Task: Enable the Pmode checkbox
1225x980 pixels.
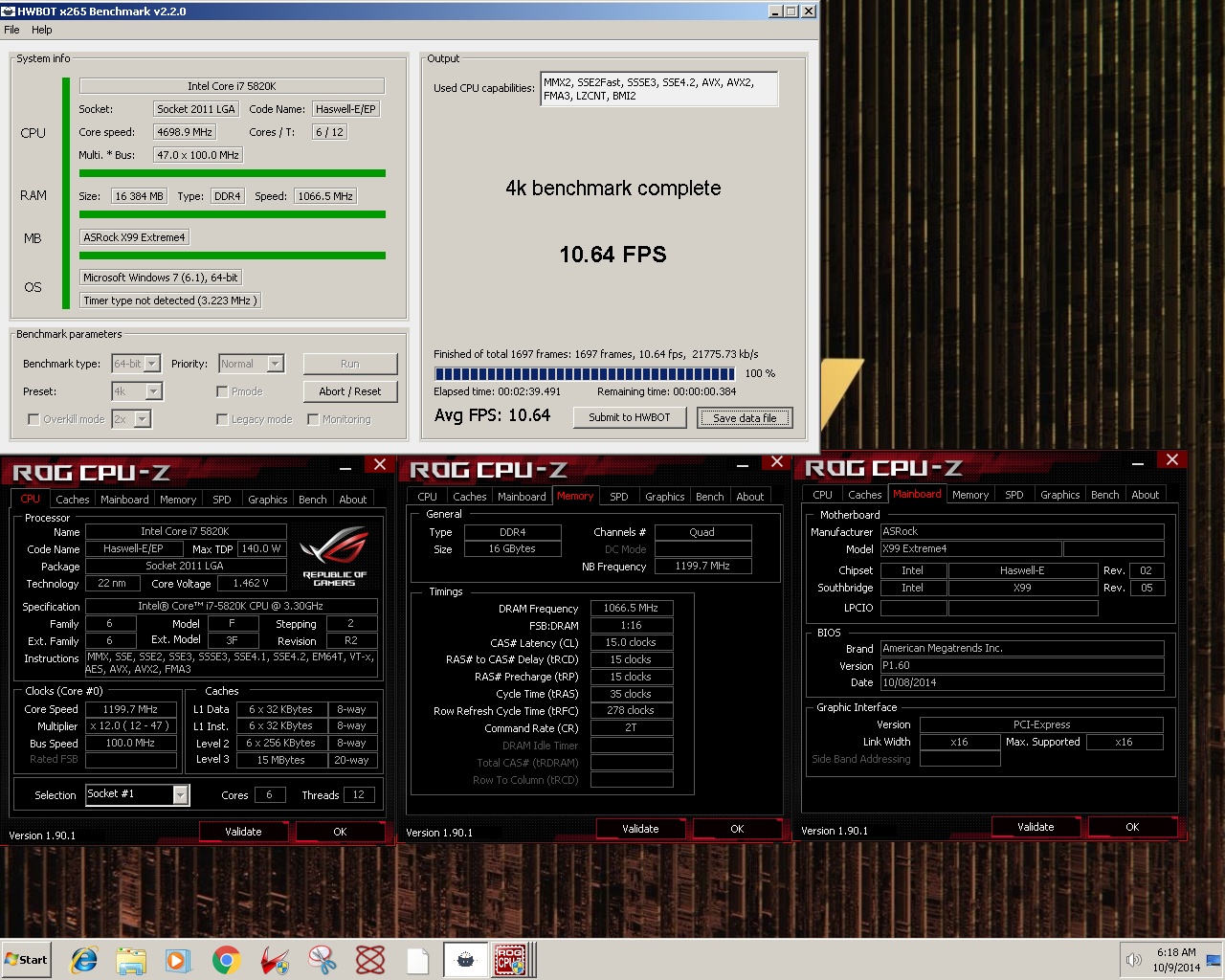Action: (x=222, y=391)
